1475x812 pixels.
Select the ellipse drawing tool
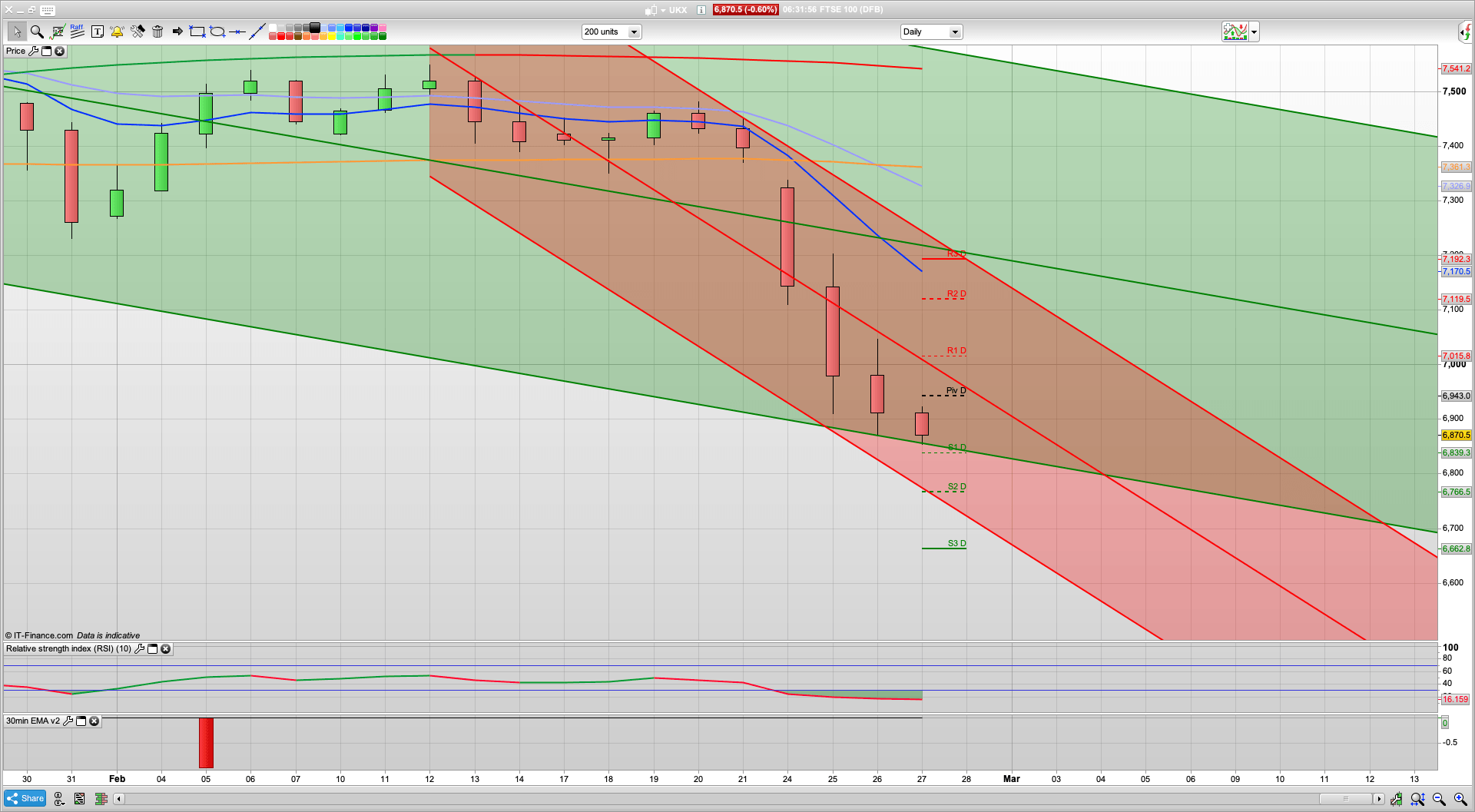pos(217,31)
